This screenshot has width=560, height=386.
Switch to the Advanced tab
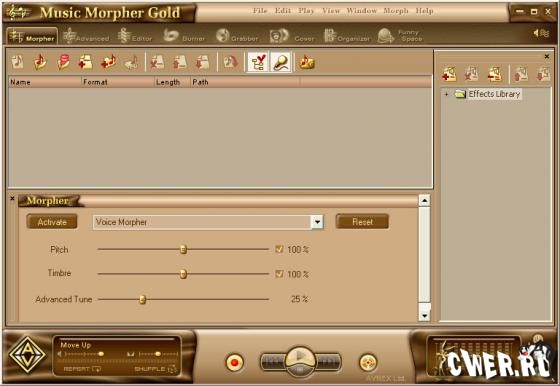(x=86, y=37)
